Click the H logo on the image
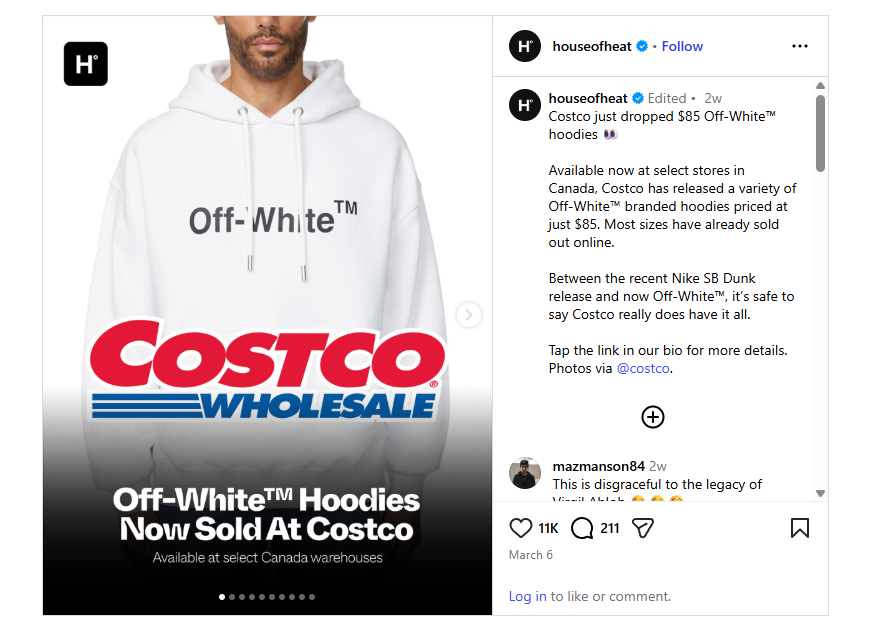Image resolution: width=870 pixels, height=637 pixels. pos(85,64)
